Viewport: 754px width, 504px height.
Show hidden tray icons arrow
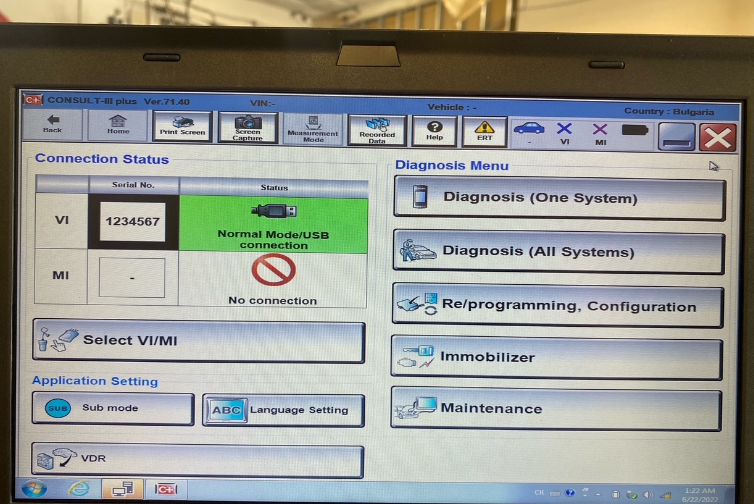[x=598, y=494]
